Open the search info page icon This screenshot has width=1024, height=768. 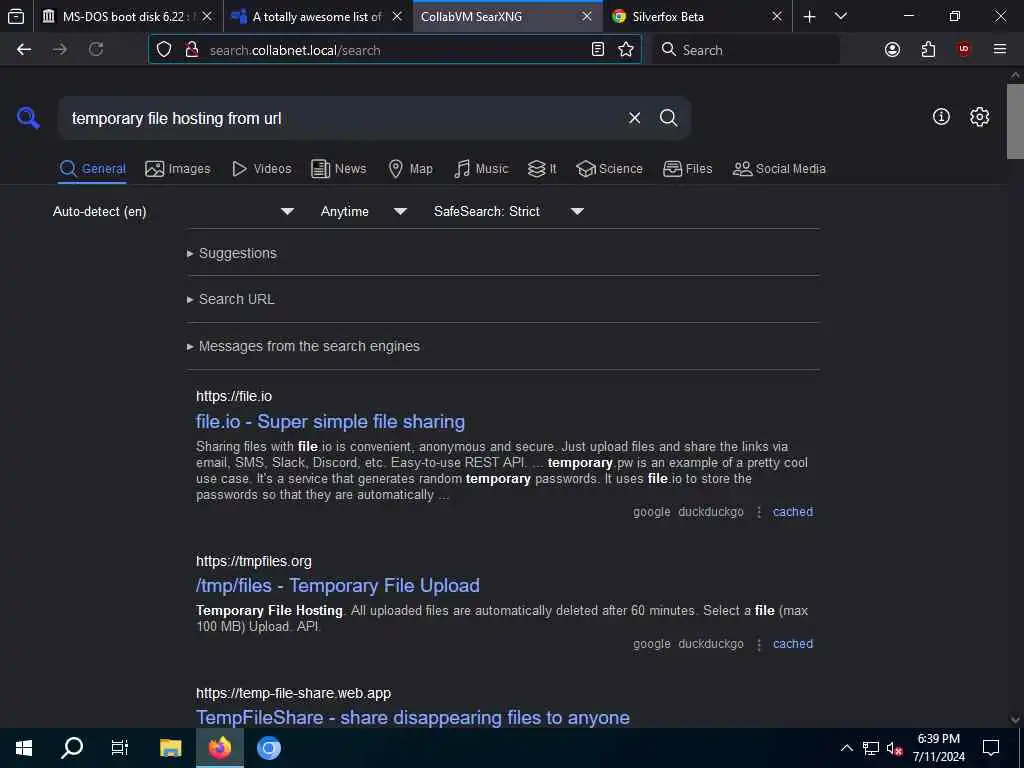941,117
